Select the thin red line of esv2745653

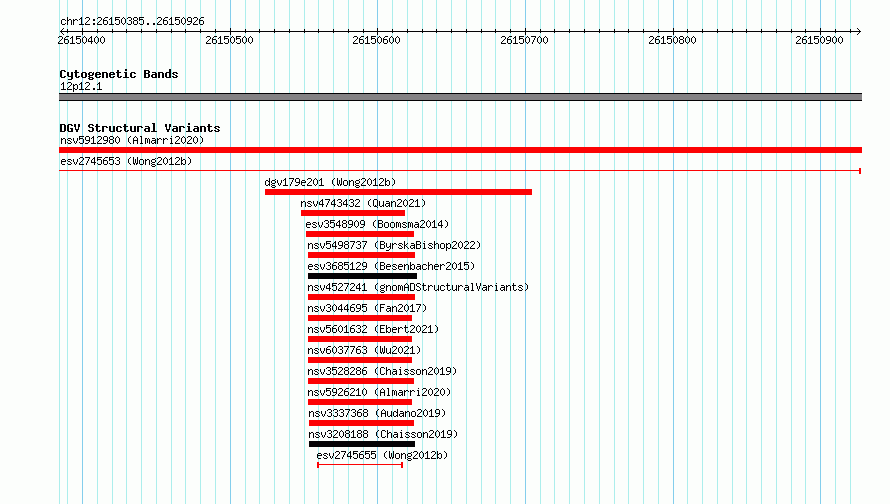[x=460, y=170]
